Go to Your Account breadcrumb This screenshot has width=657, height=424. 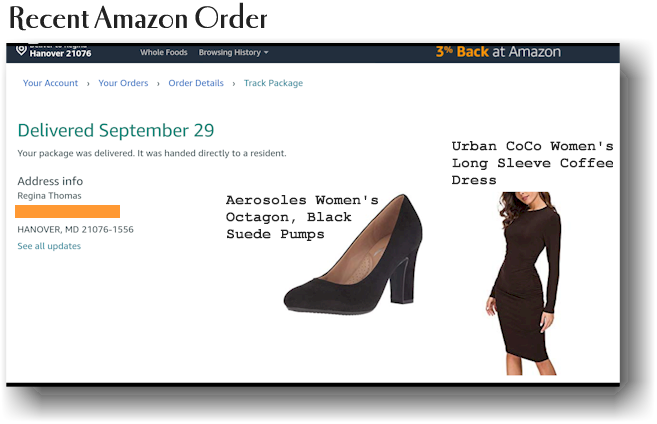click(x=50, y=83)
